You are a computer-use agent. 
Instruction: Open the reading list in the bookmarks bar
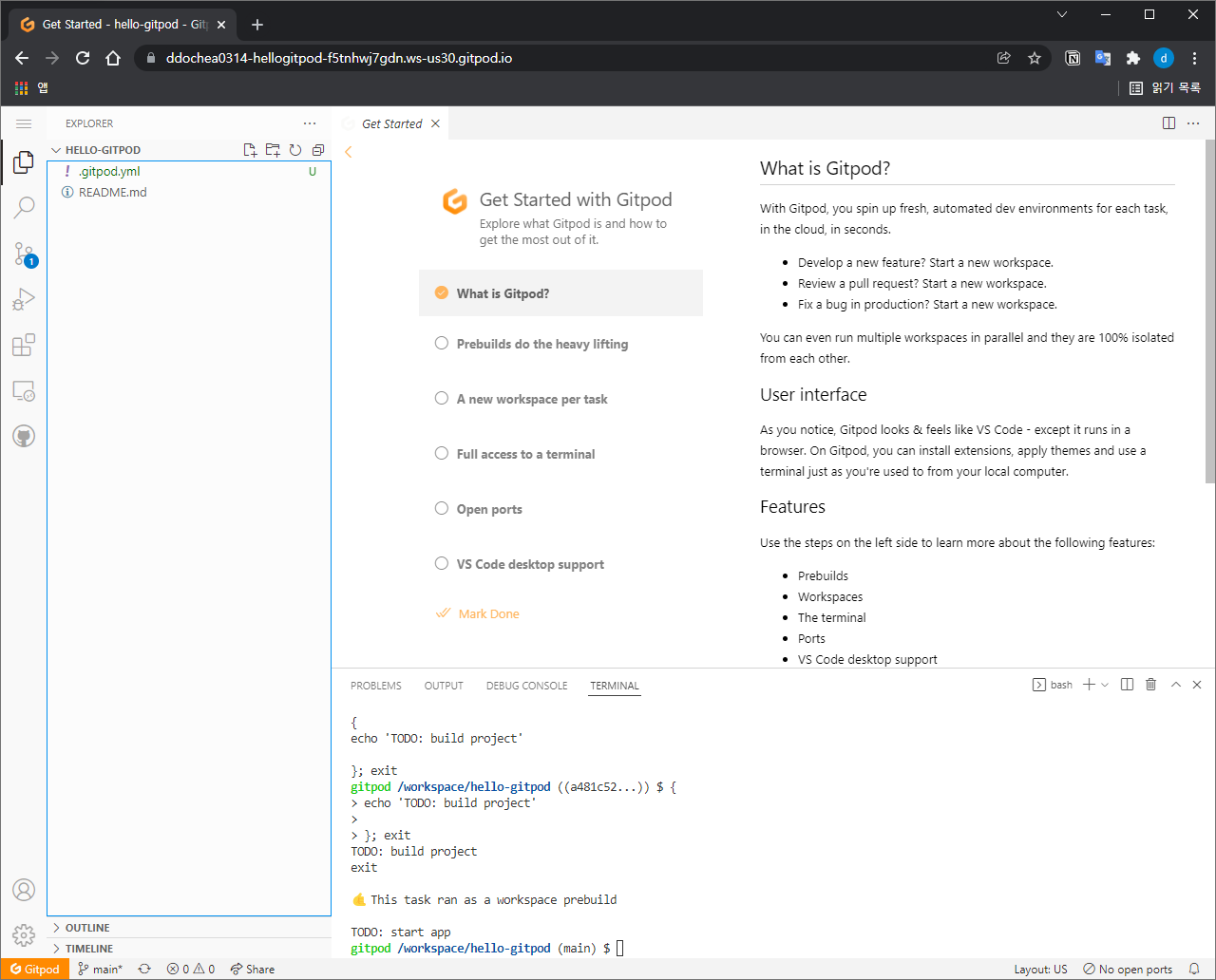tap(1165, 87)
